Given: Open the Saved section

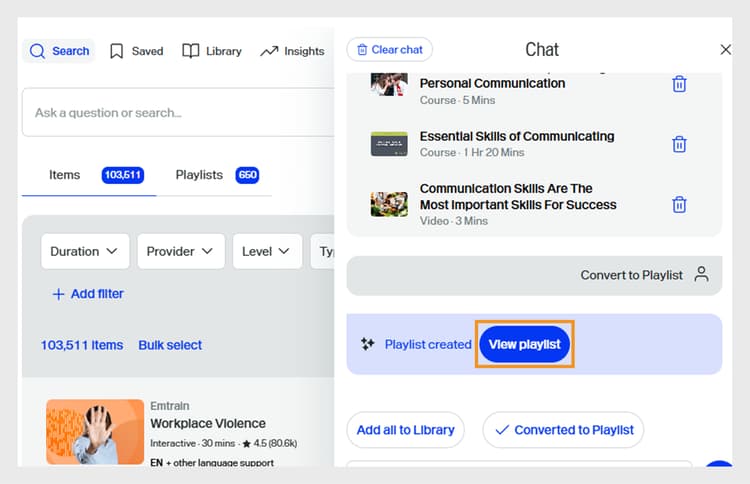Looking at the screenshot, I should (136, 51).
